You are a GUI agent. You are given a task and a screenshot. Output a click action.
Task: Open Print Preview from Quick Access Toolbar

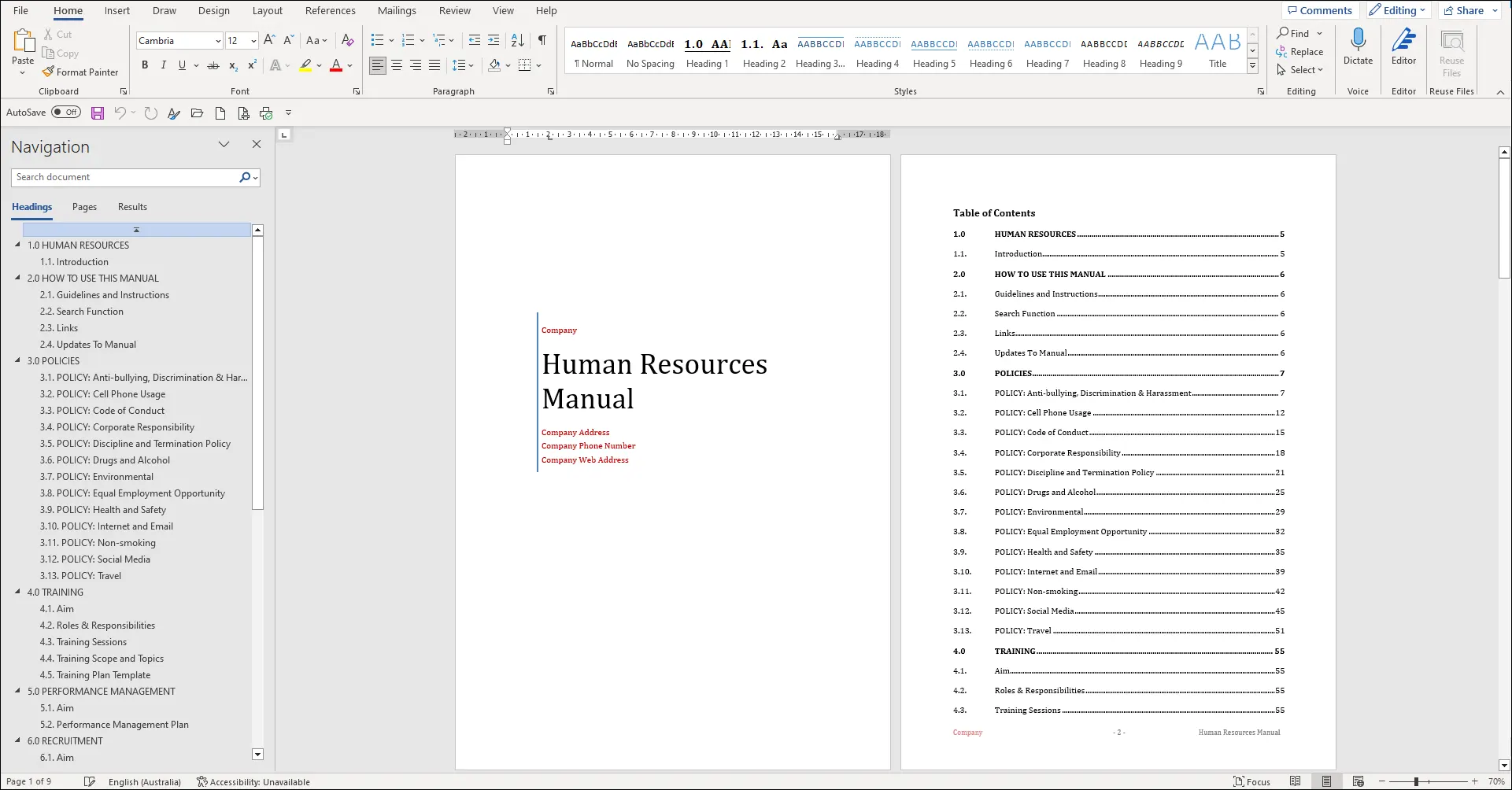pyautogui.click(x=243, y=113)
